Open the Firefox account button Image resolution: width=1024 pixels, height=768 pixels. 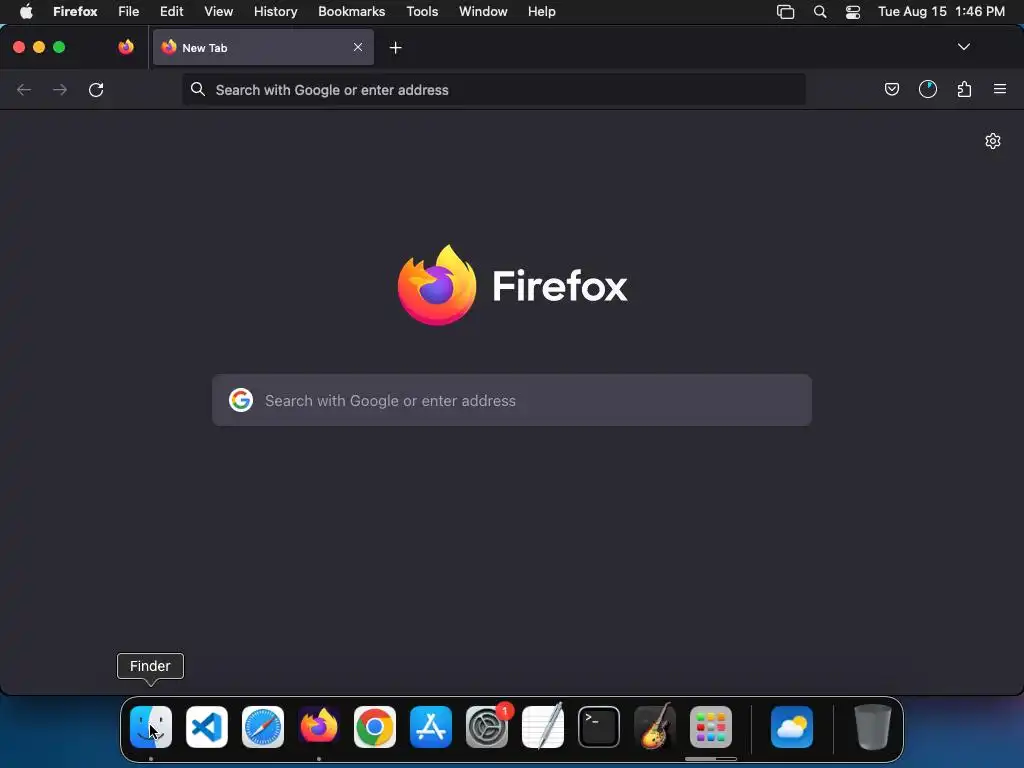pyautogui.click(x=927, y=89)
